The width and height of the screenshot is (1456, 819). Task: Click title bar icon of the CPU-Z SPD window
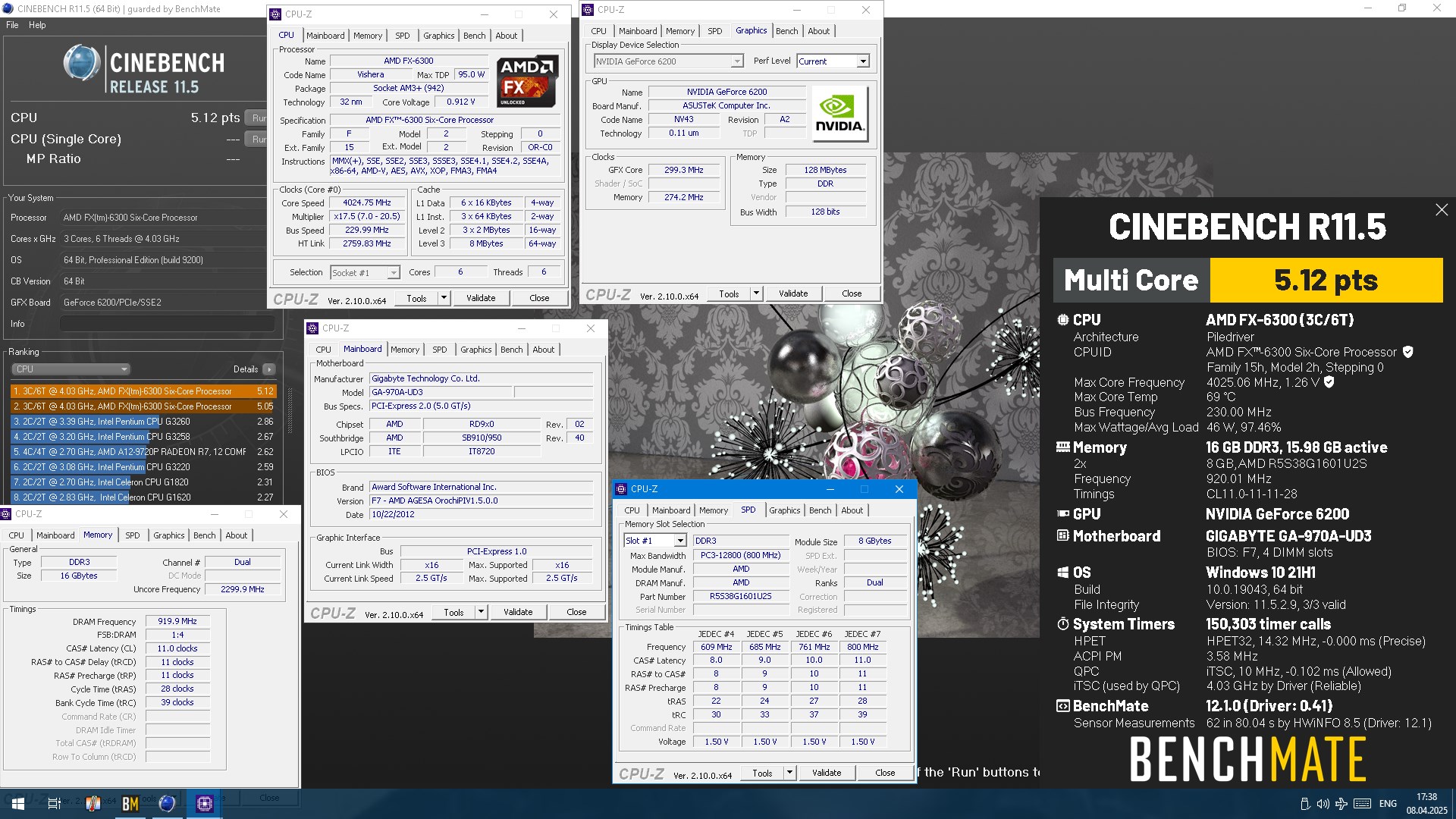click(621, 489)
